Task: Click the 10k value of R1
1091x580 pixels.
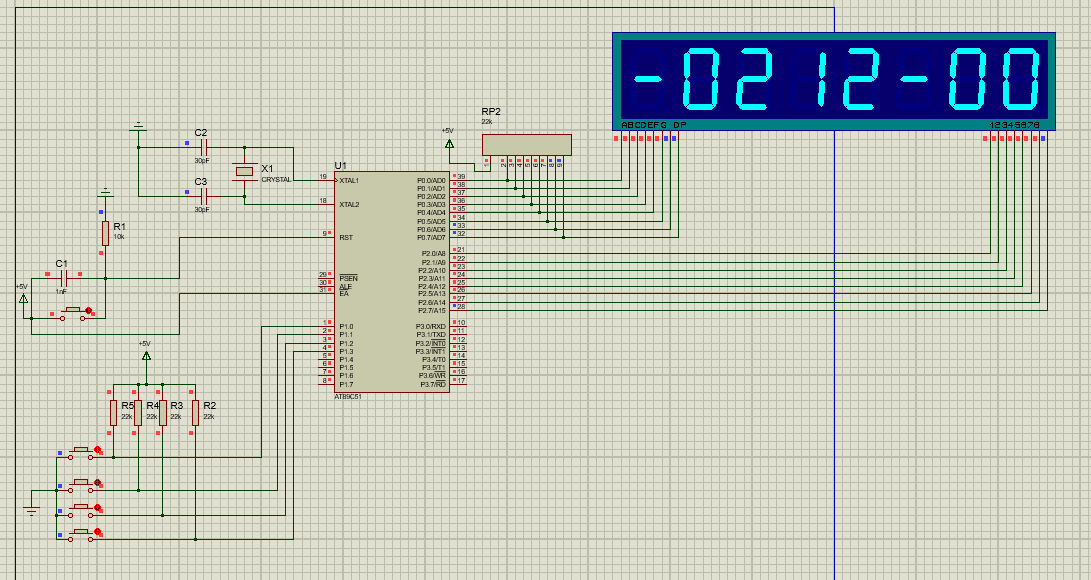Action: [119, 236]
